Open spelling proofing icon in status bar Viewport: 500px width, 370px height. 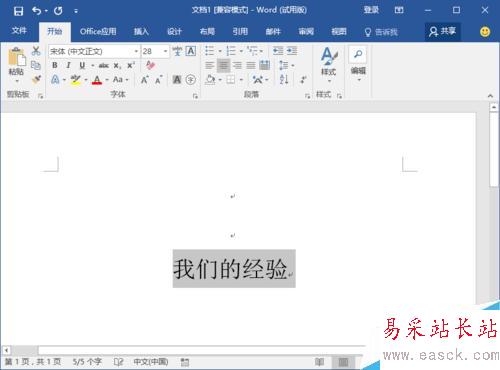[118, 362]
